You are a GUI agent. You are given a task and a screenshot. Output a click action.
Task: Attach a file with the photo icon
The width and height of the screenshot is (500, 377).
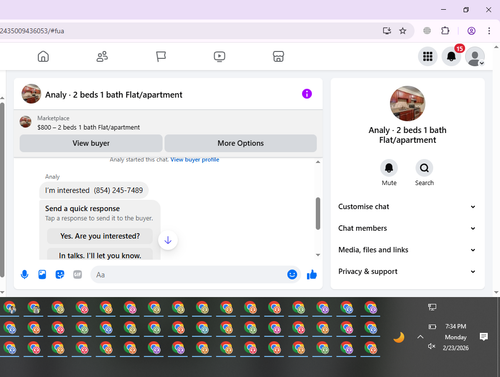tap(42, 275)
